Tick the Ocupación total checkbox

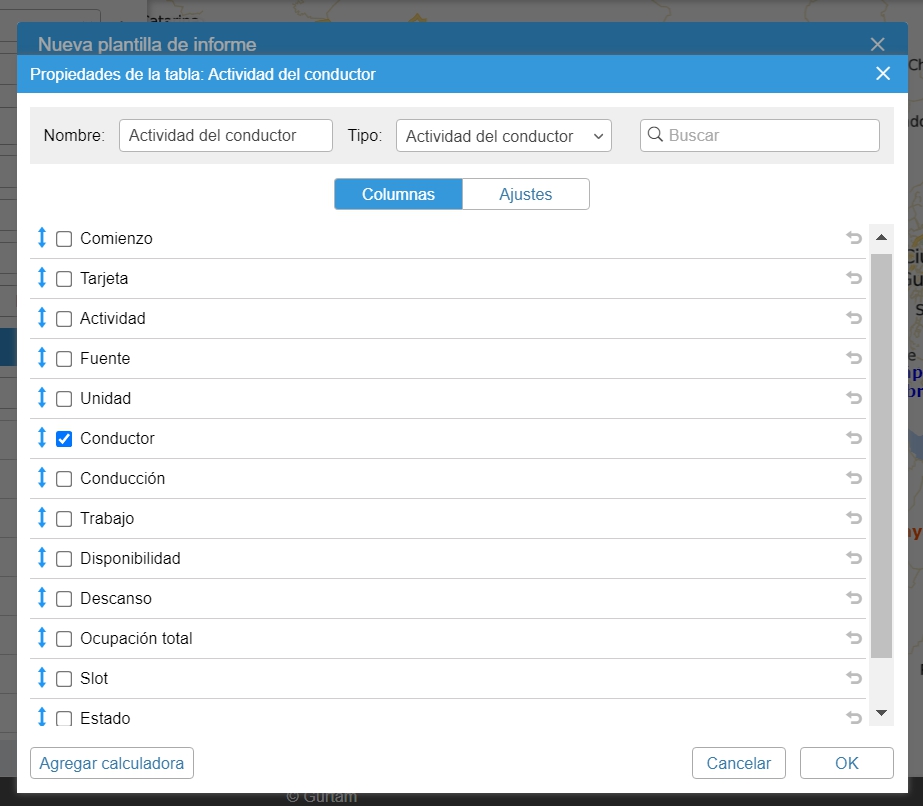click(64, 639)
